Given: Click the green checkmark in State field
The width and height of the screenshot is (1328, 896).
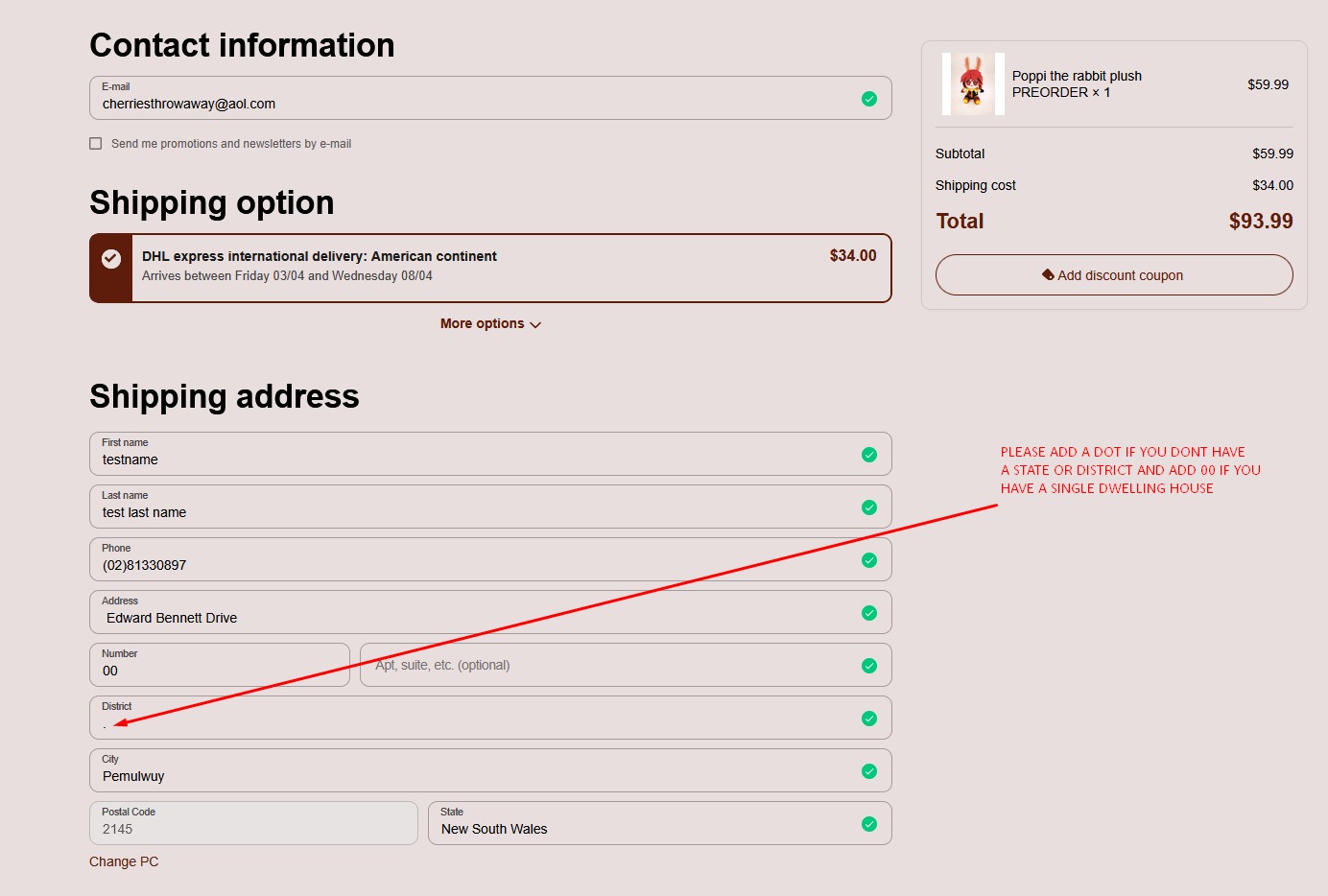Looking at the screenshot, I should 869,824.
